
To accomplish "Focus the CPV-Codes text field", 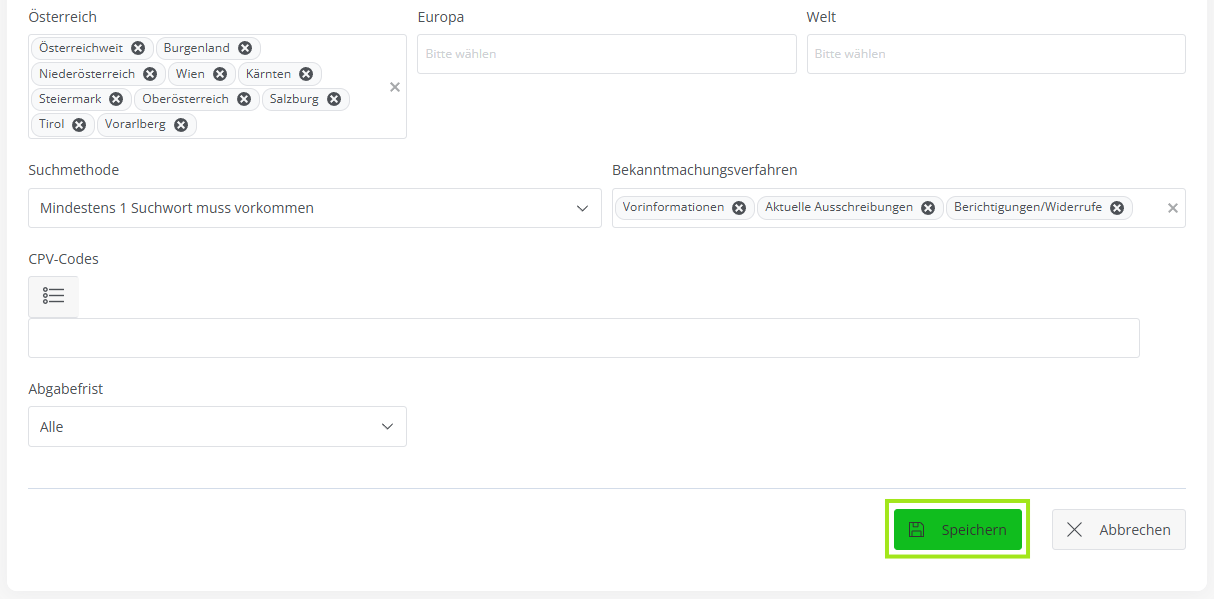I will (x=583, y=338).
